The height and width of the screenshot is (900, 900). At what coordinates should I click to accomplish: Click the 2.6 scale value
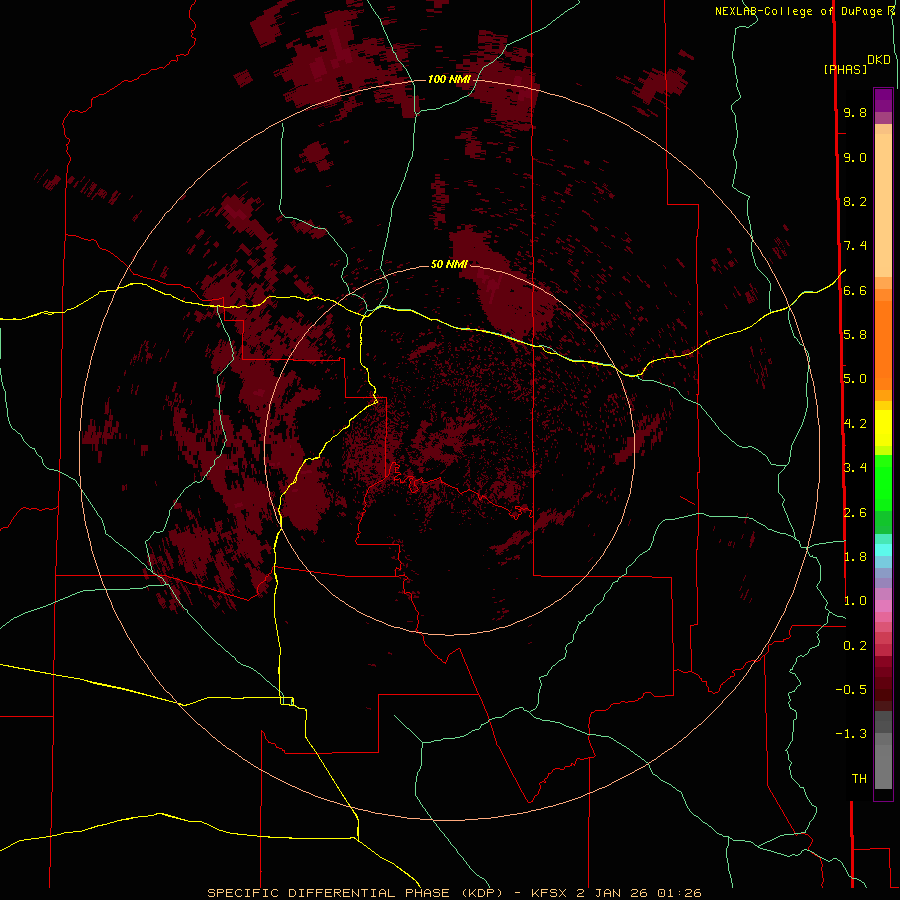tap(855, 513)
